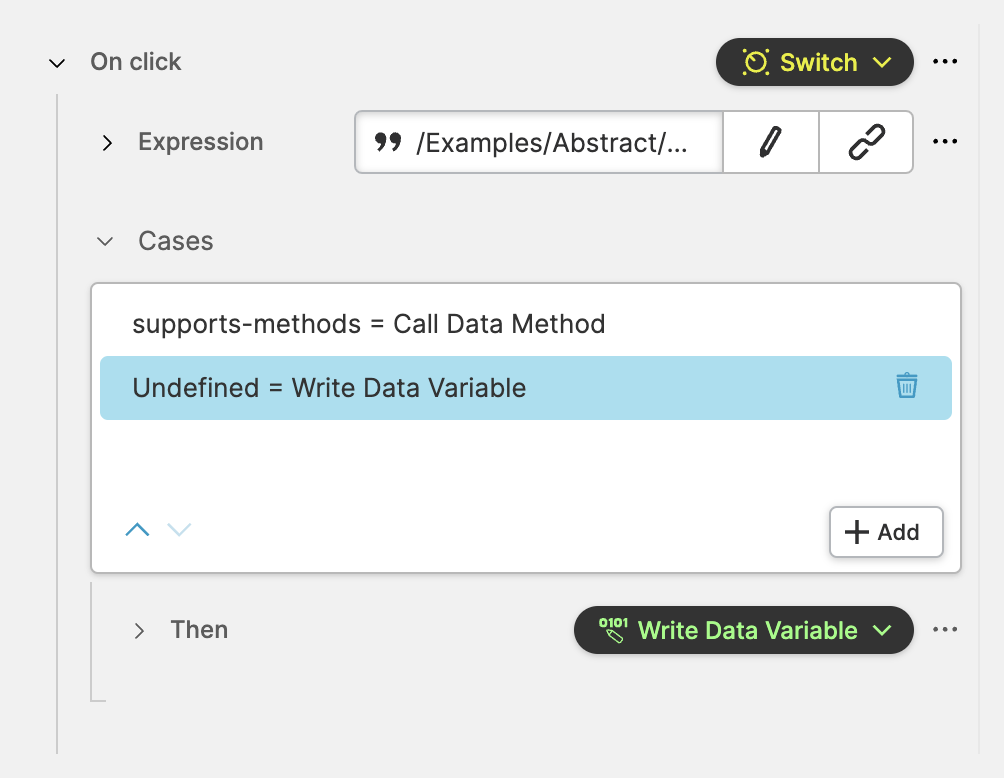Open the three-dot menu for Then

tap(945, 630)
